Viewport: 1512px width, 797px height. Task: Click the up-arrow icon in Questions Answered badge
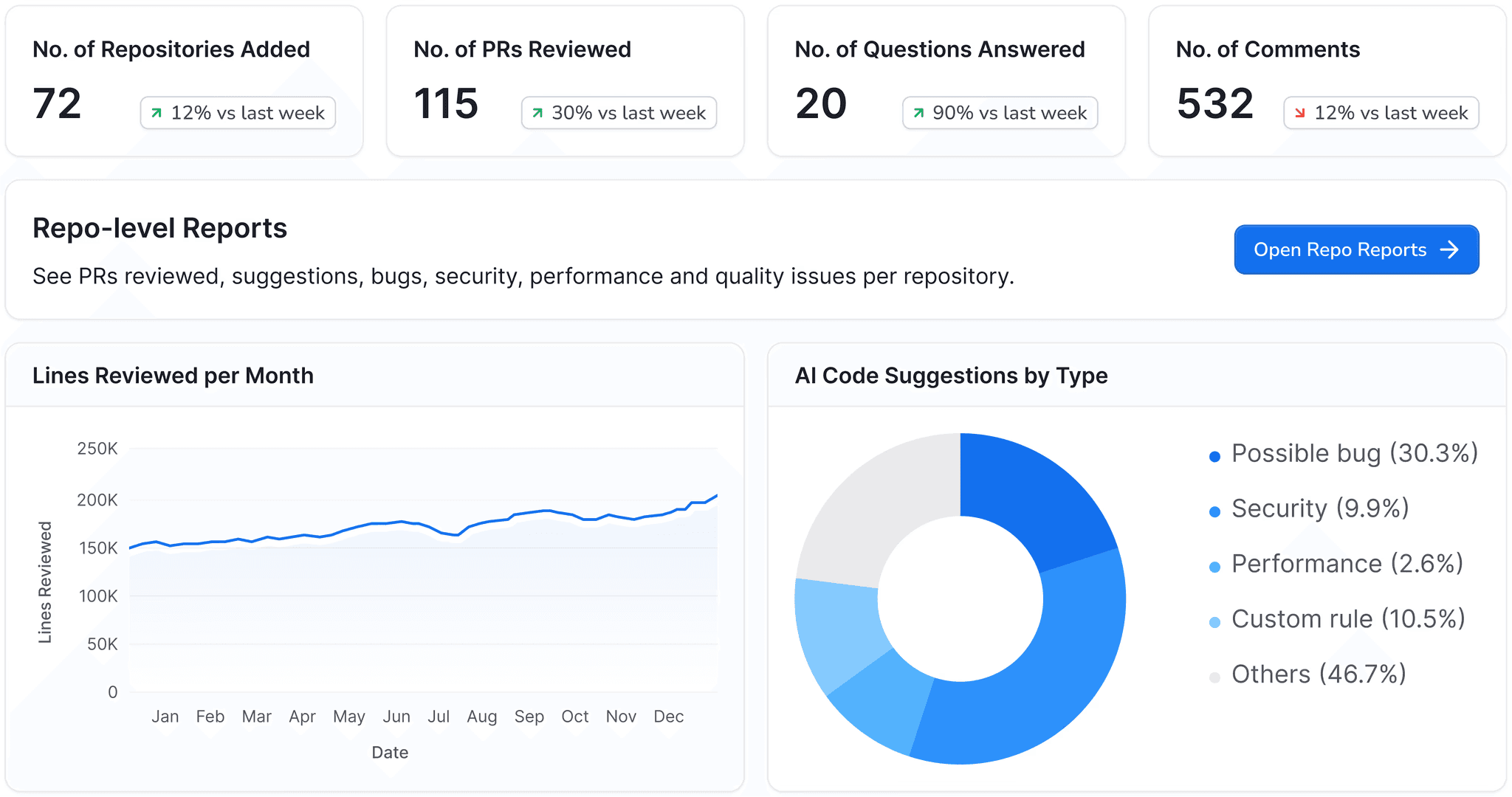(918, 113)
